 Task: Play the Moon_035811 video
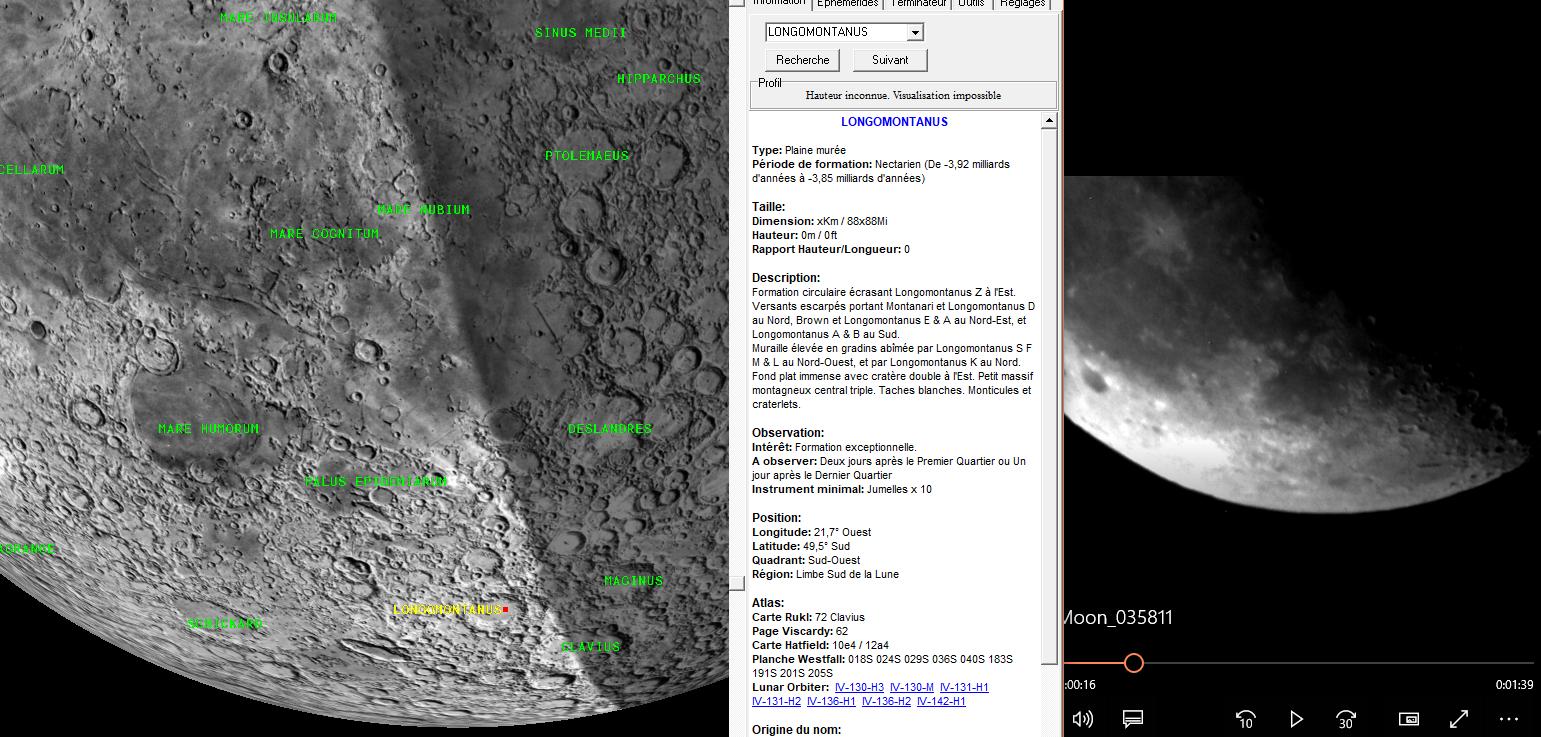(1296, 718)
